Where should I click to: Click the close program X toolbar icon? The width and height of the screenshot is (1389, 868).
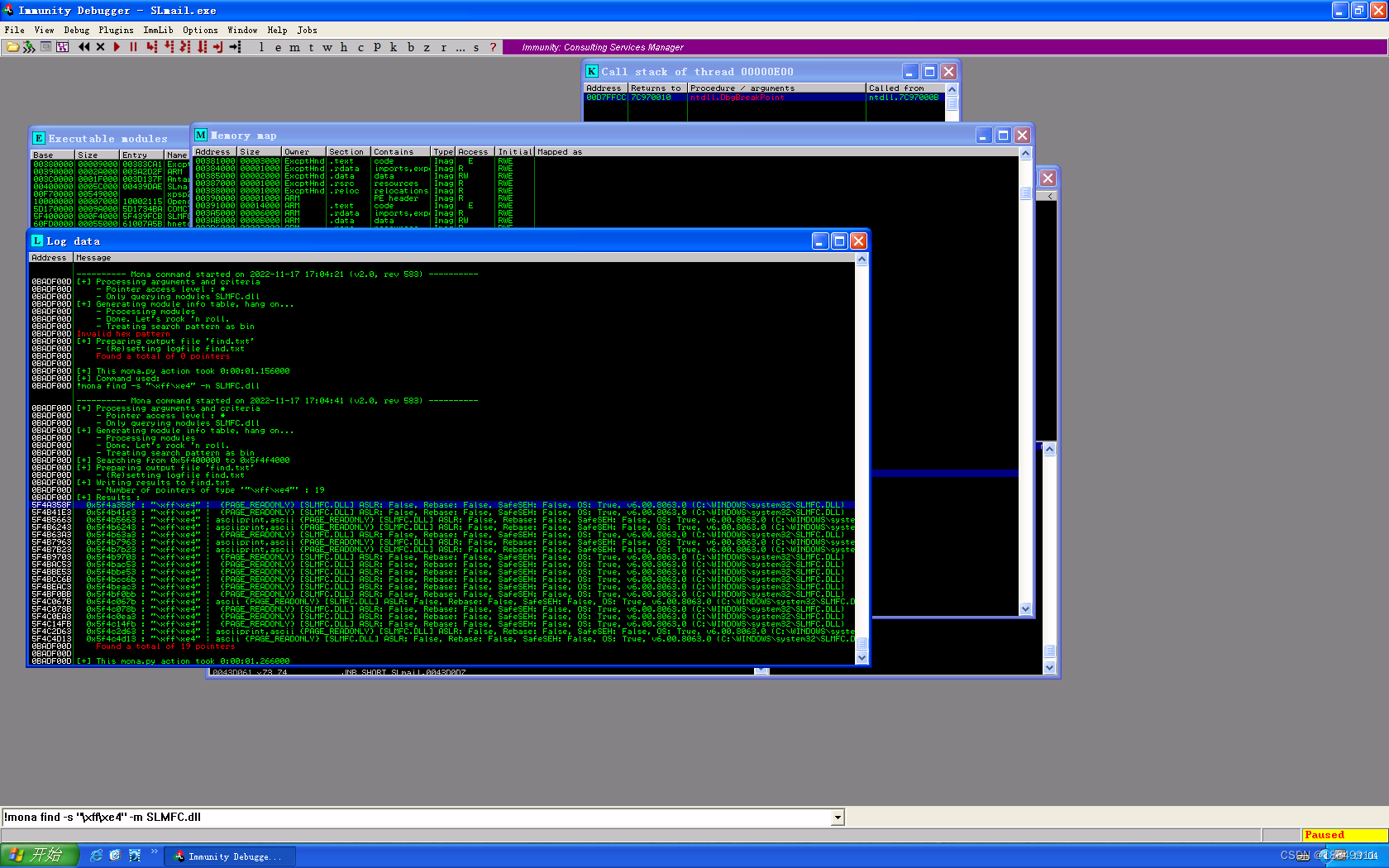pos(100,47)
